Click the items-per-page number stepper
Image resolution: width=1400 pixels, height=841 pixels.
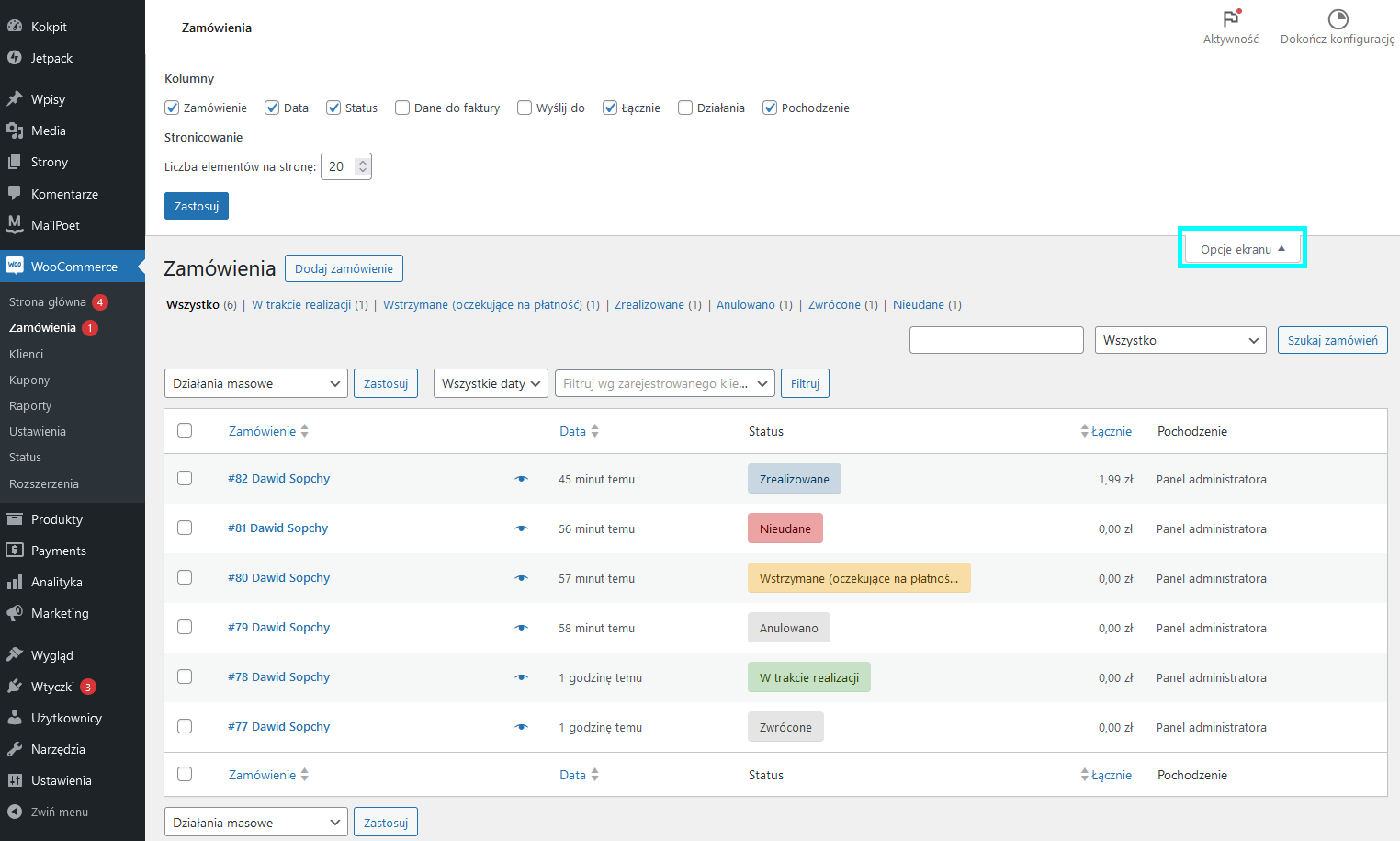[363, 166]
